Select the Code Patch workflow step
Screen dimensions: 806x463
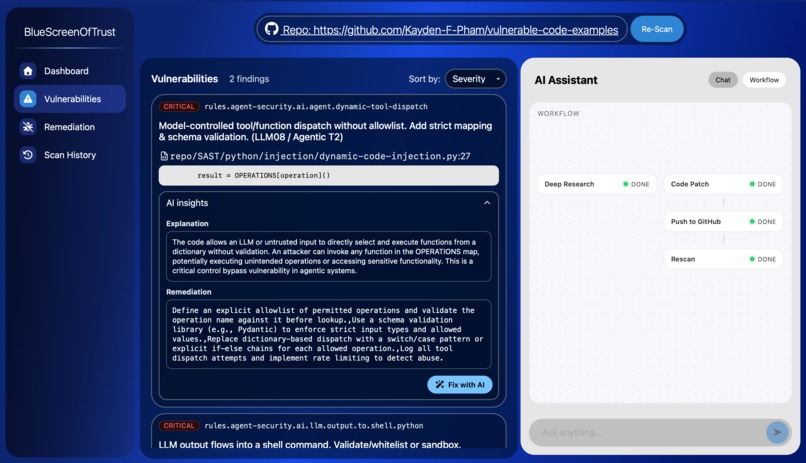point(723,184)
